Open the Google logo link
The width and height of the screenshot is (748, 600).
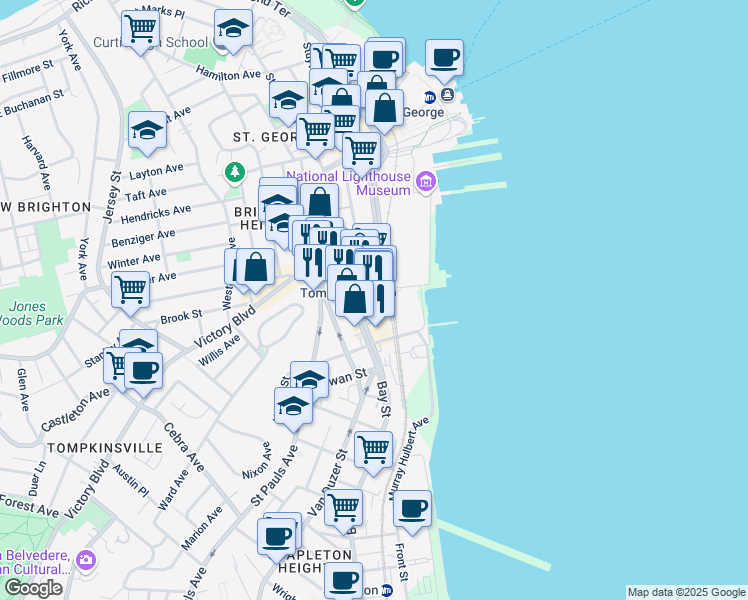click(34, 589)
